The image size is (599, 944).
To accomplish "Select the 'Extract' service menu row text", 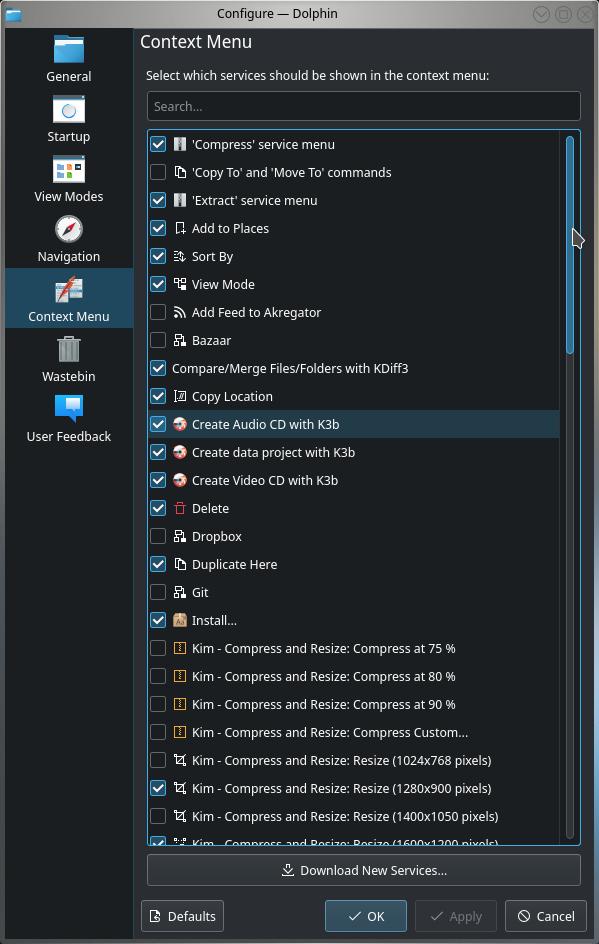I will (x=255, y=200).
